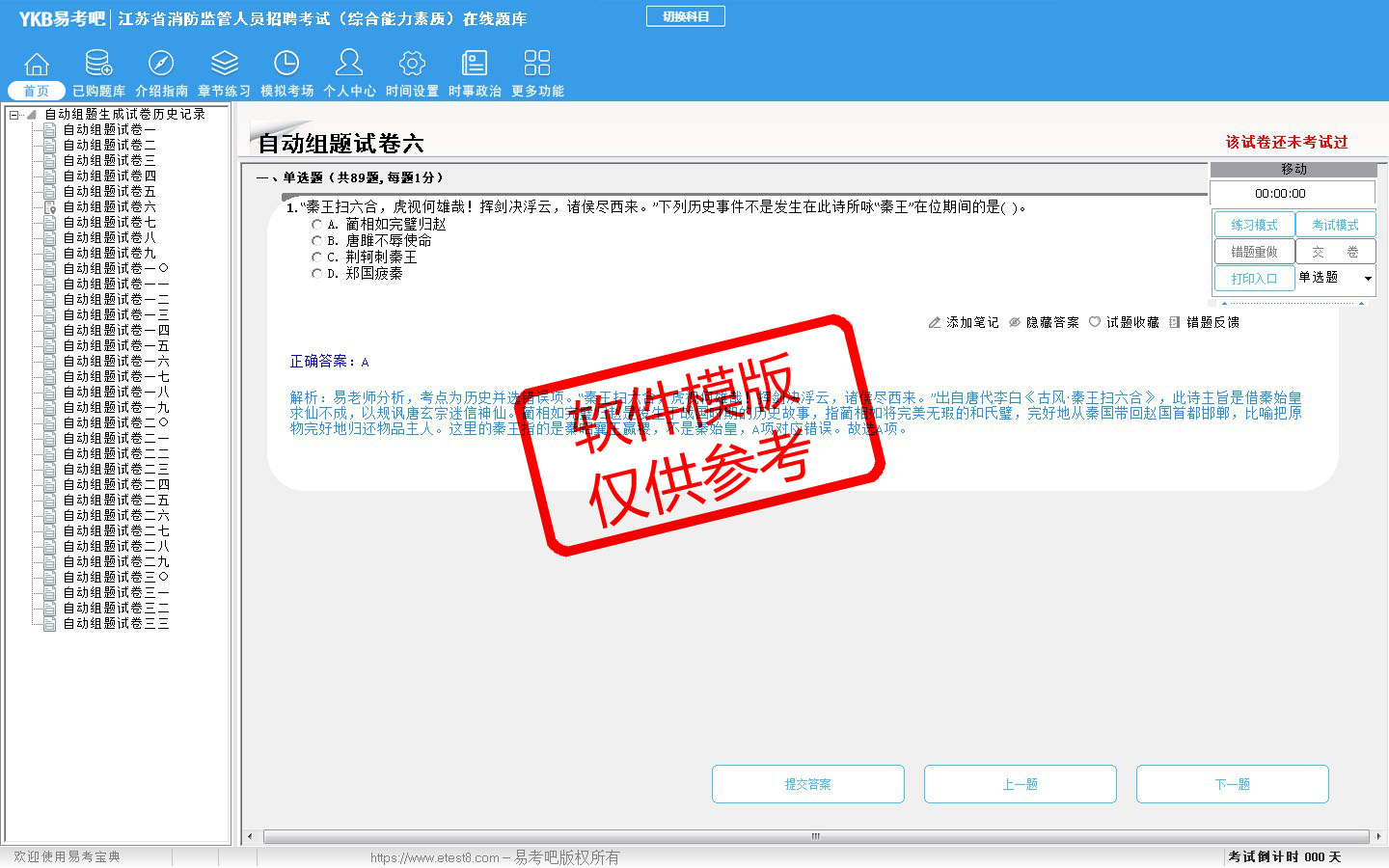Switch to 考试模式
The width and height of the screenshot is (1389, 868).
click(1335, 225)
